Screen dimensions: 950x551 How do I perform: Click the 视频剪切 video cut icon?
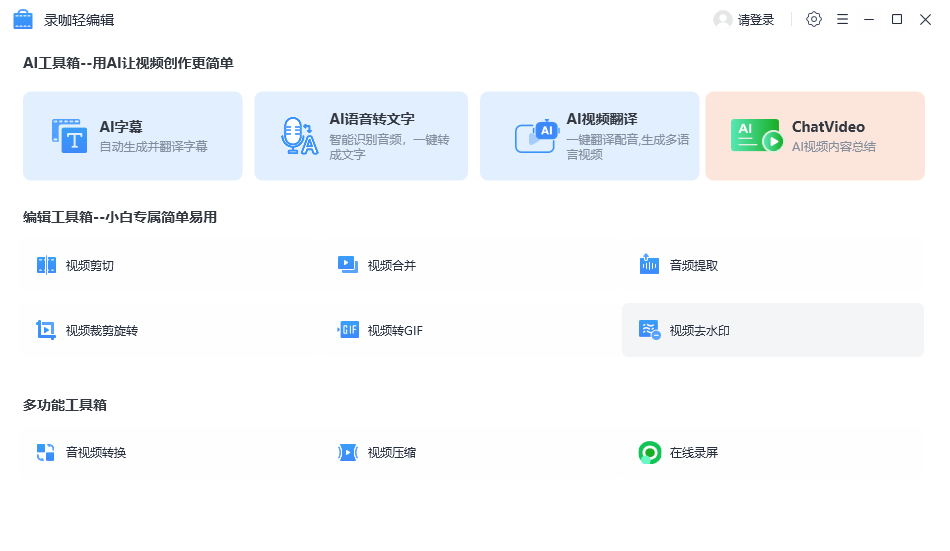click(x=47, y=265)
